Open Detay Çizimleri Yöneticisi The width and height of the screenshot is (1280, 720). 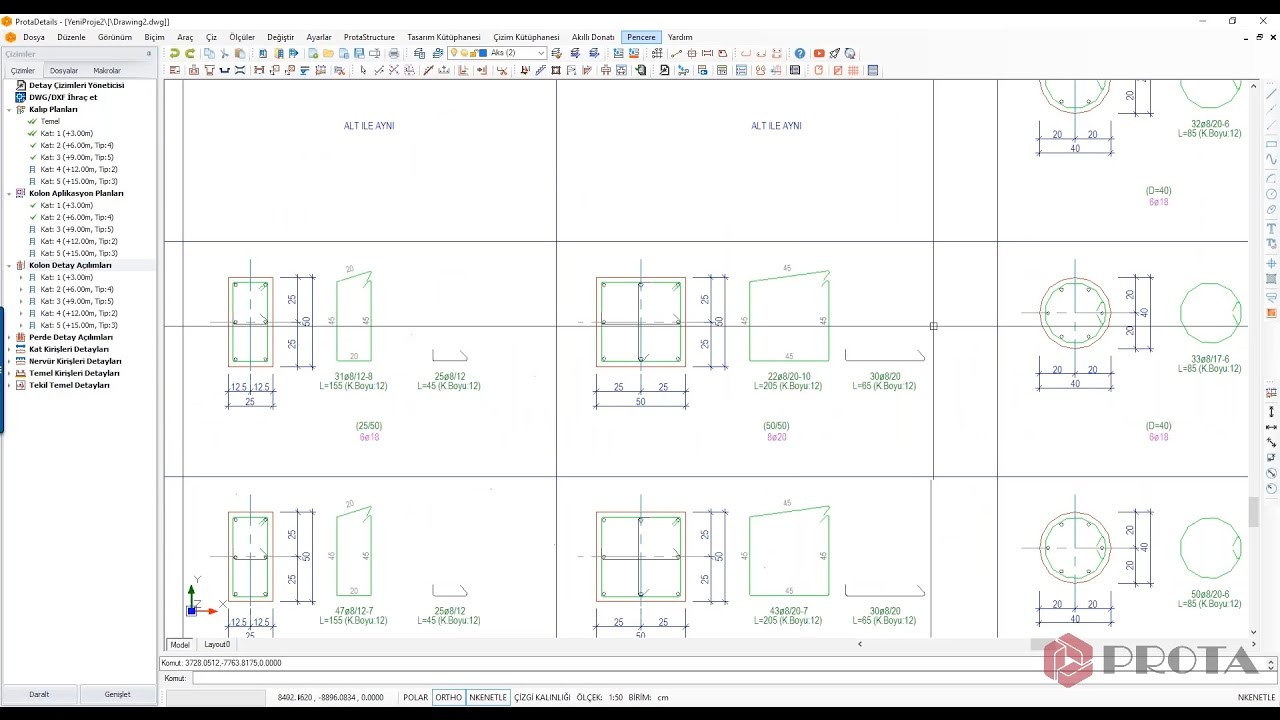77,85
